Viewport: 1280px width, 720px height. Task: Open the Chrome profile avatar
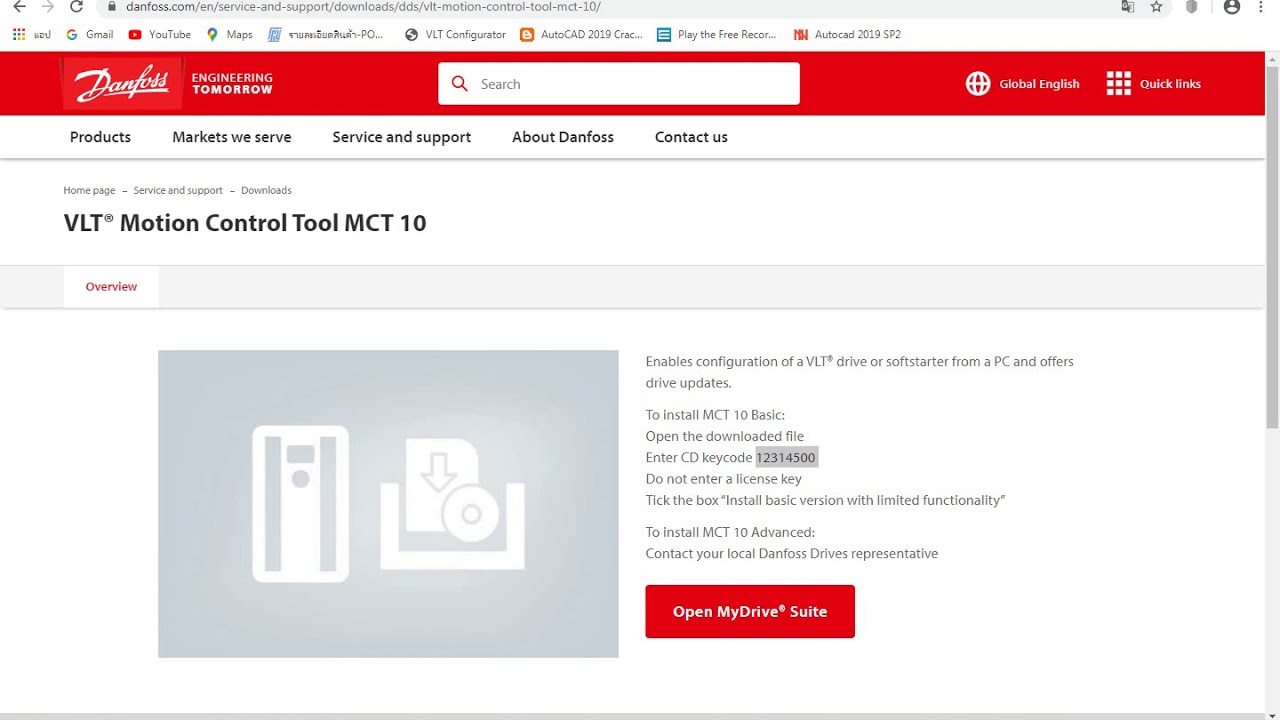(x=1232, y=6)
